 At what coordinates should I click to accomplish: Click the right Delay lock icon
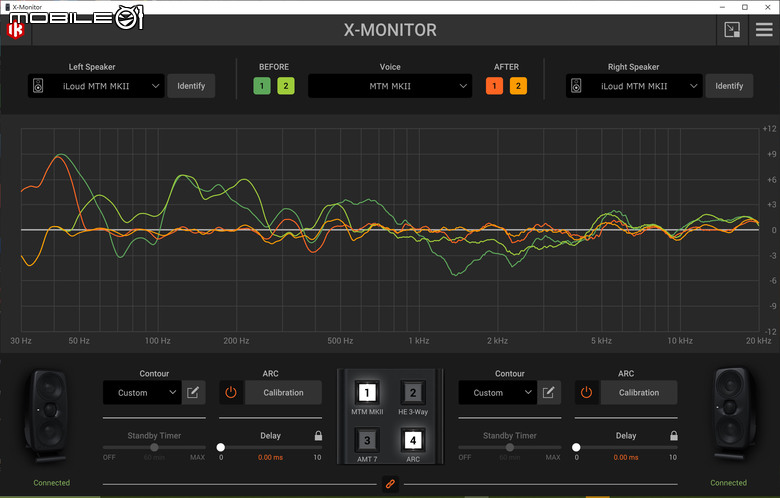pos(674,436)
